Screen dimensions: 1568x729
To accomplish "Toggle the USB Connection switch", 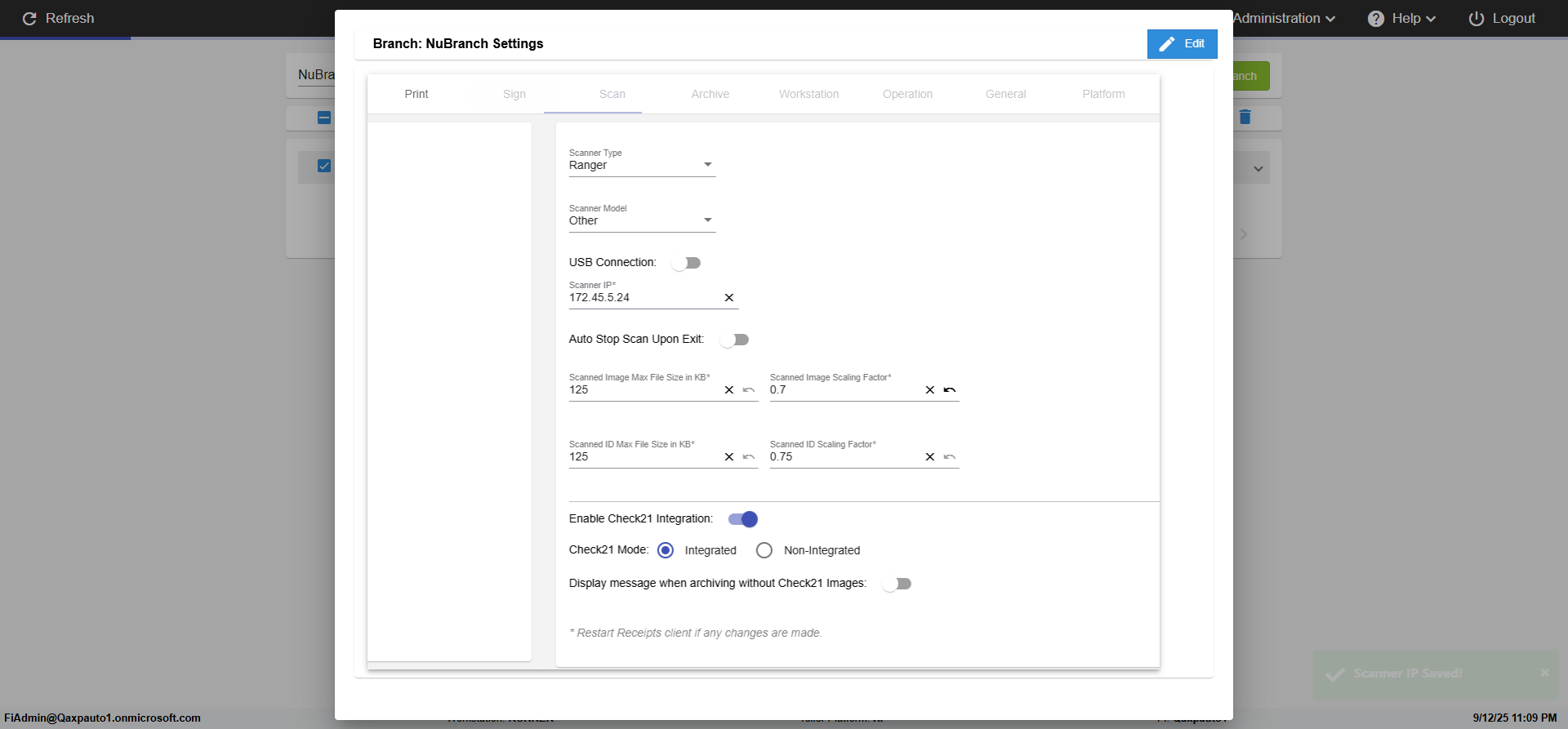I will click(686, 263).
